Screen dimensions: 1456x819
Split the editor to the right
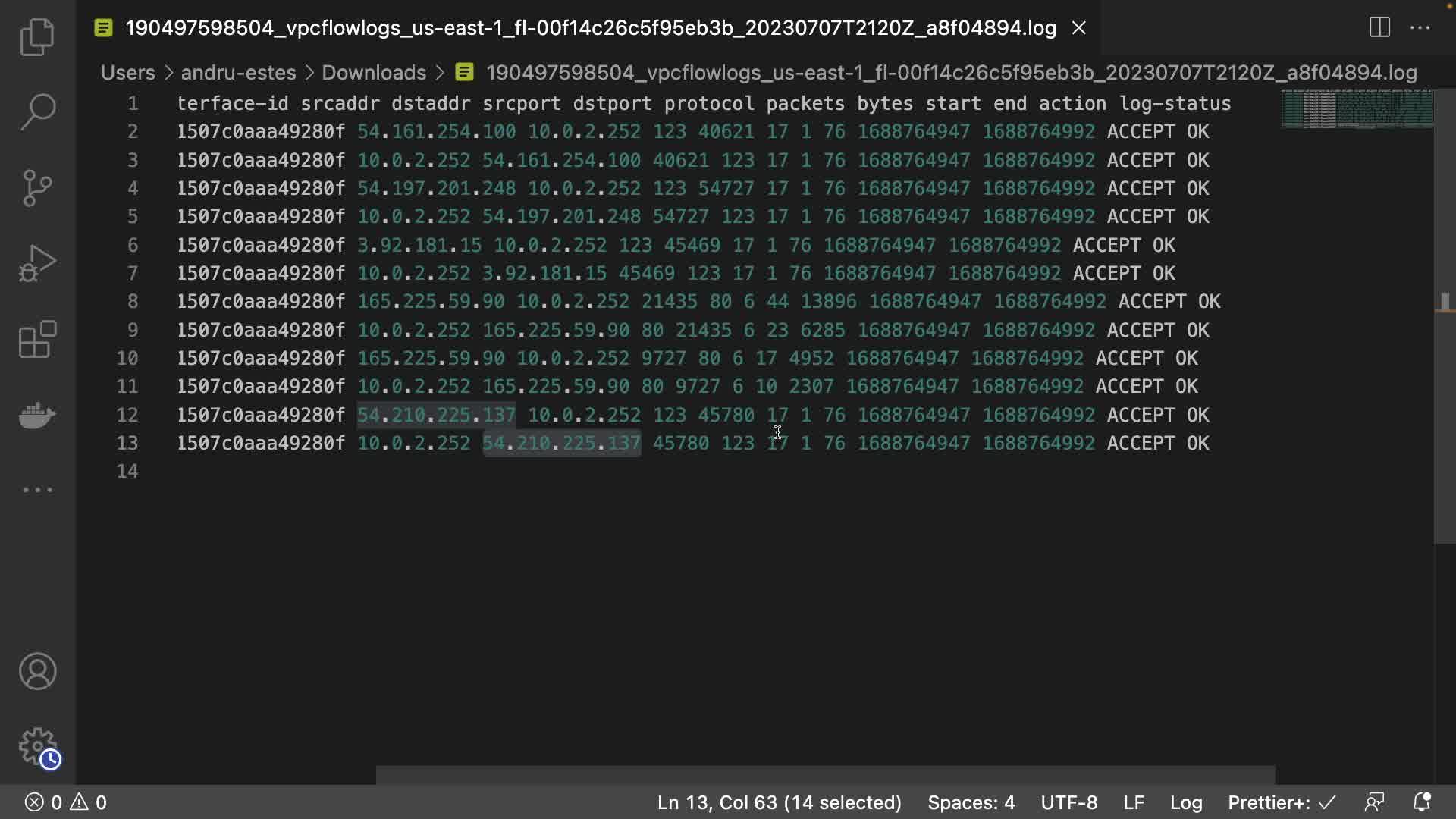[x=1379, y=28]
